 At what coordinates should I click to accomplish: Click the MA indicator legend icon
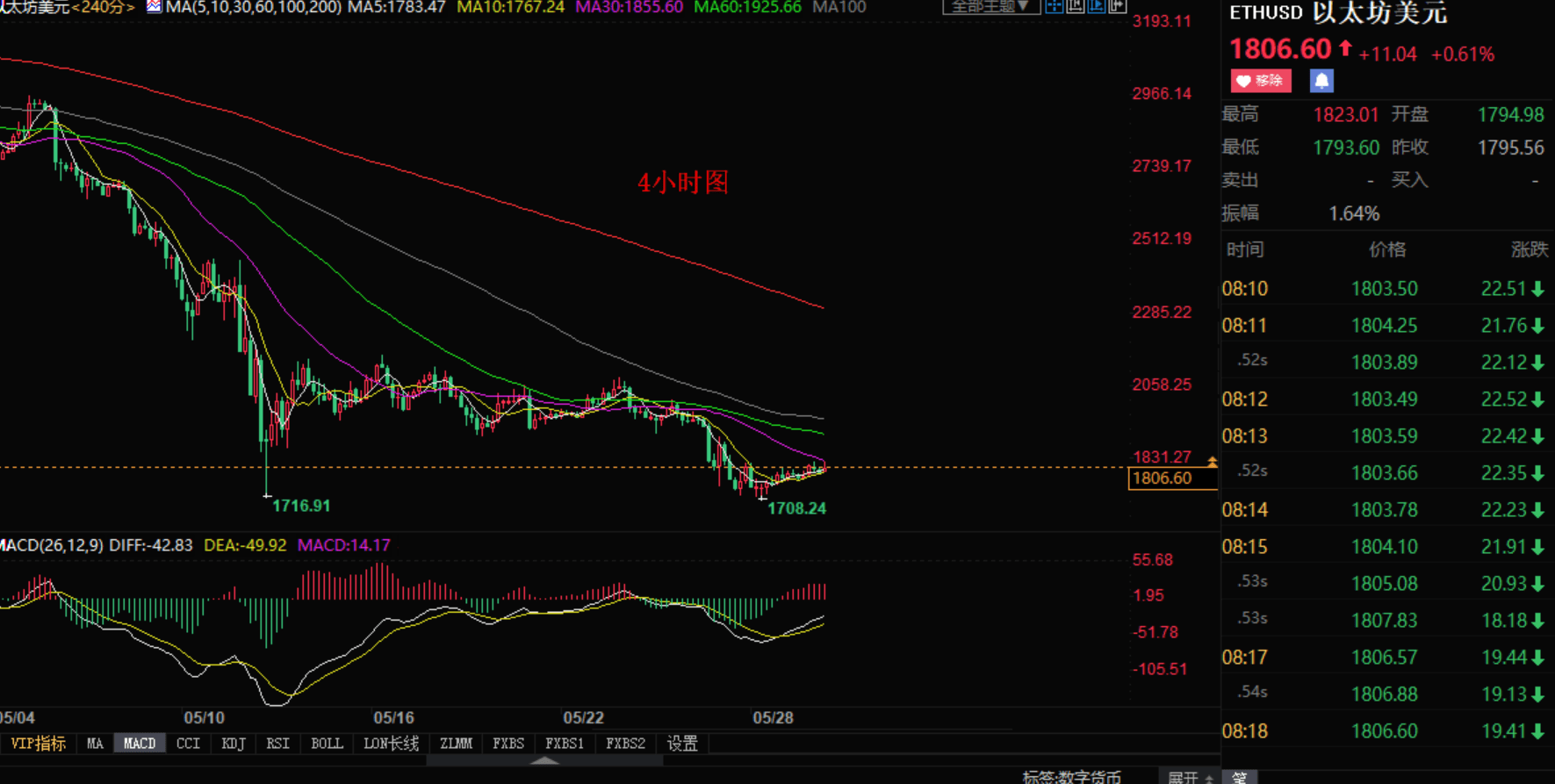pos(154,7)
